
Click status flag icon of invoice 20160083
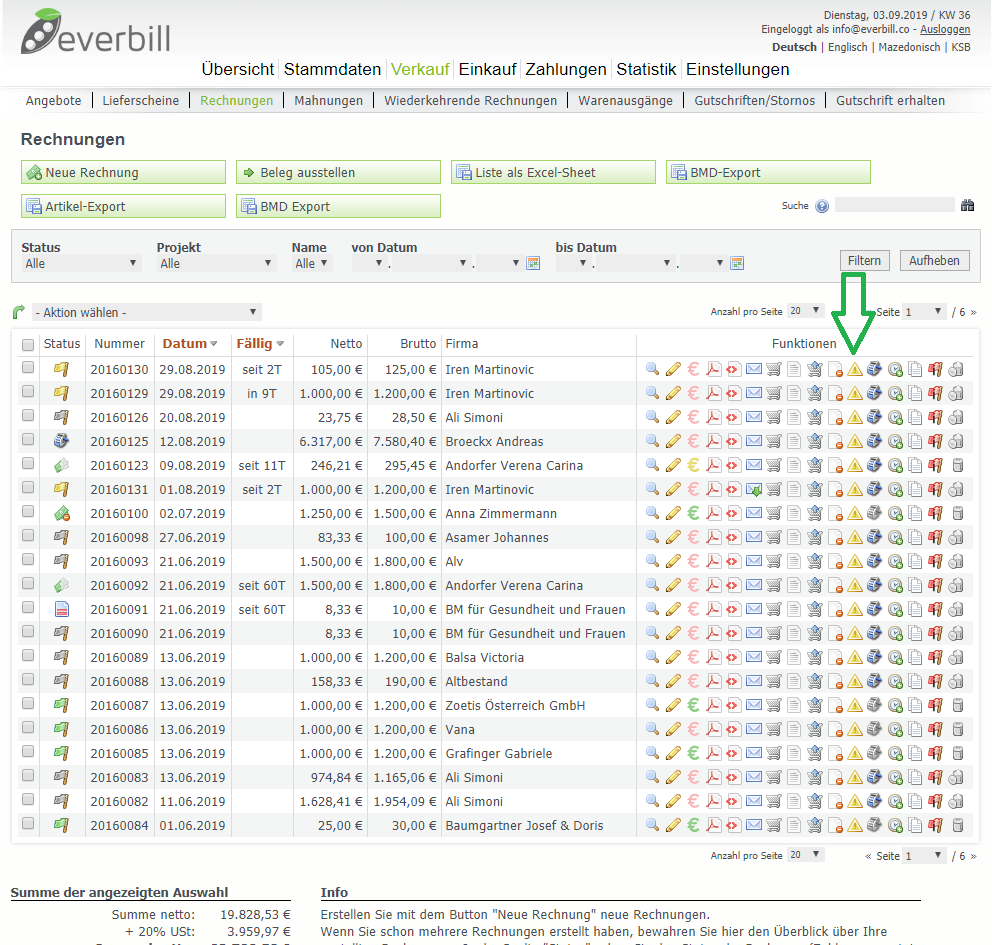click(x=61, y=777)
